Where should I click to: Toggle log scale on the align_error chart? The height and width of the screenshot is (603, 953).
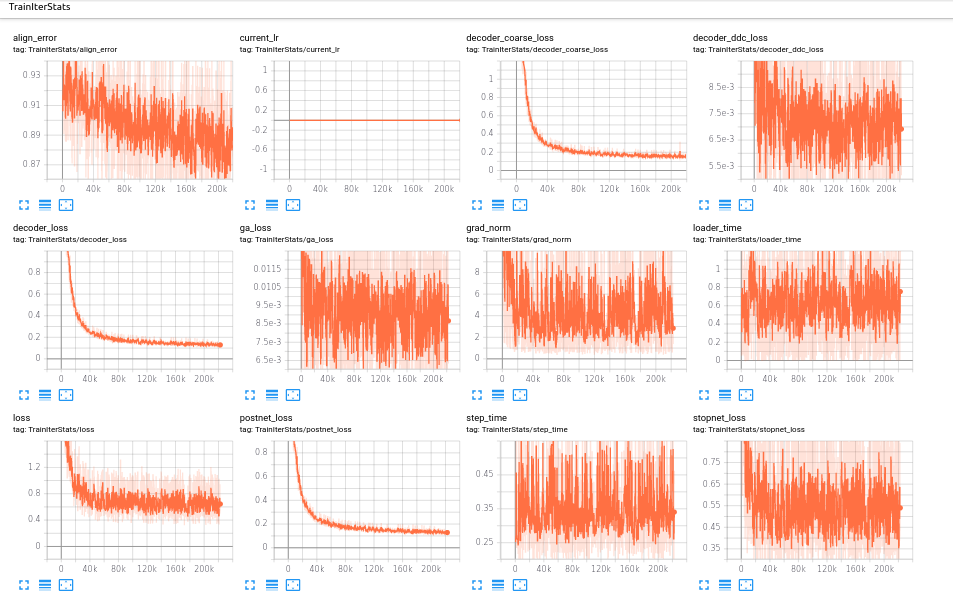click(x=45, y=204)
